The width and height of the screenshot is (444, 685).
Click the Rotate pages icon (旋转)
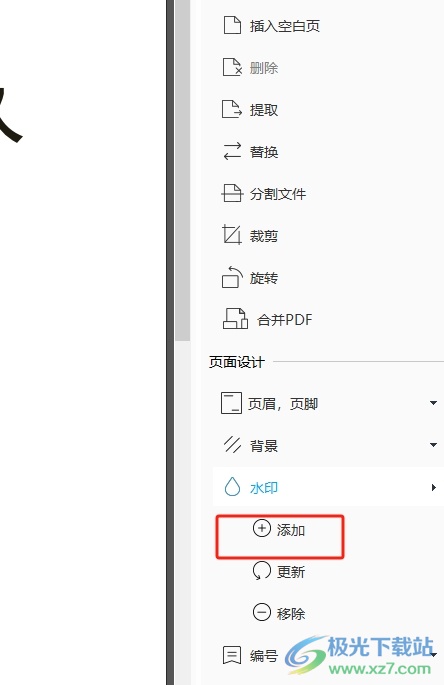pyautogui.click(x=232, y=277)
